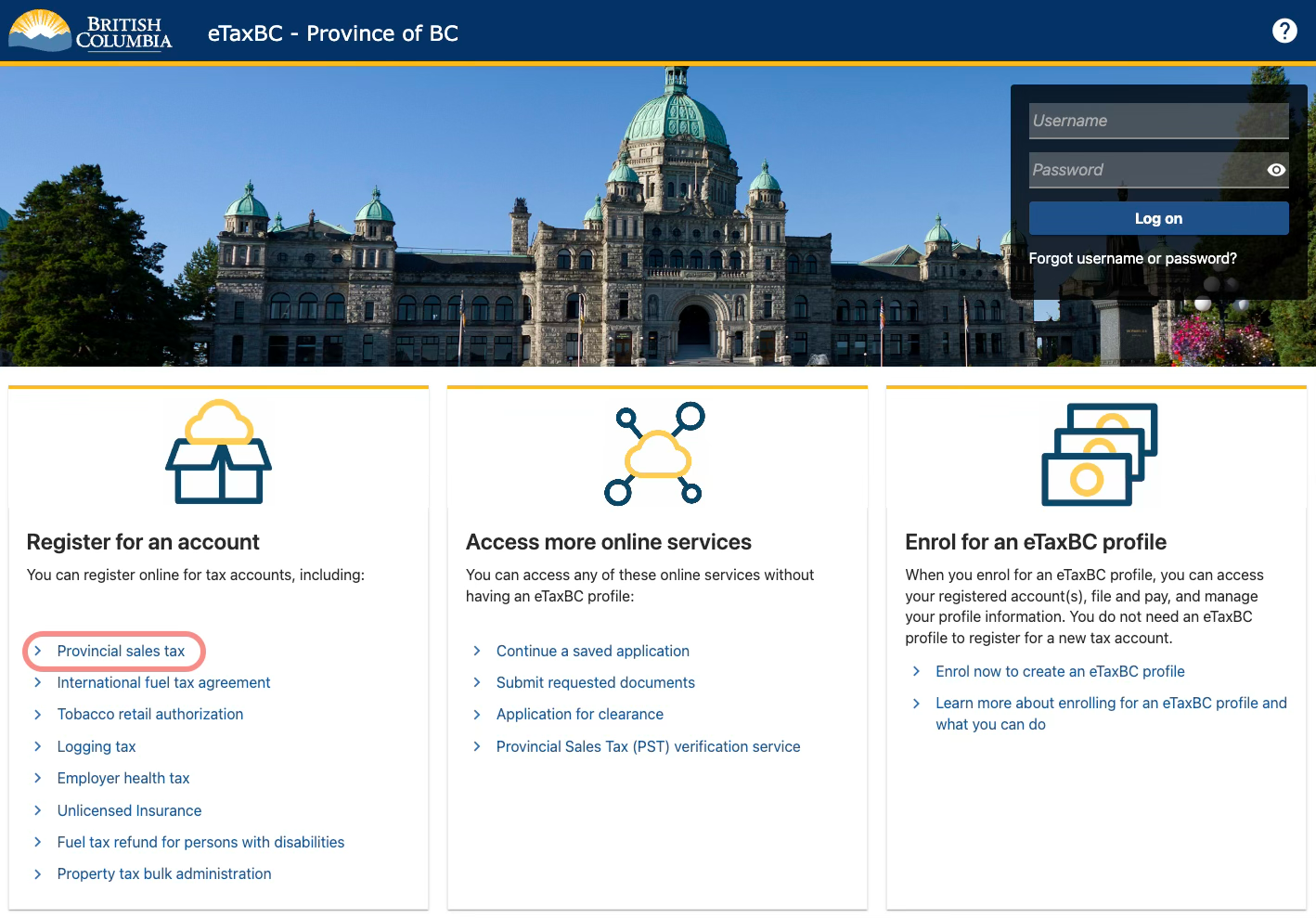Go to Employer health tax registration

coord(123,779)
